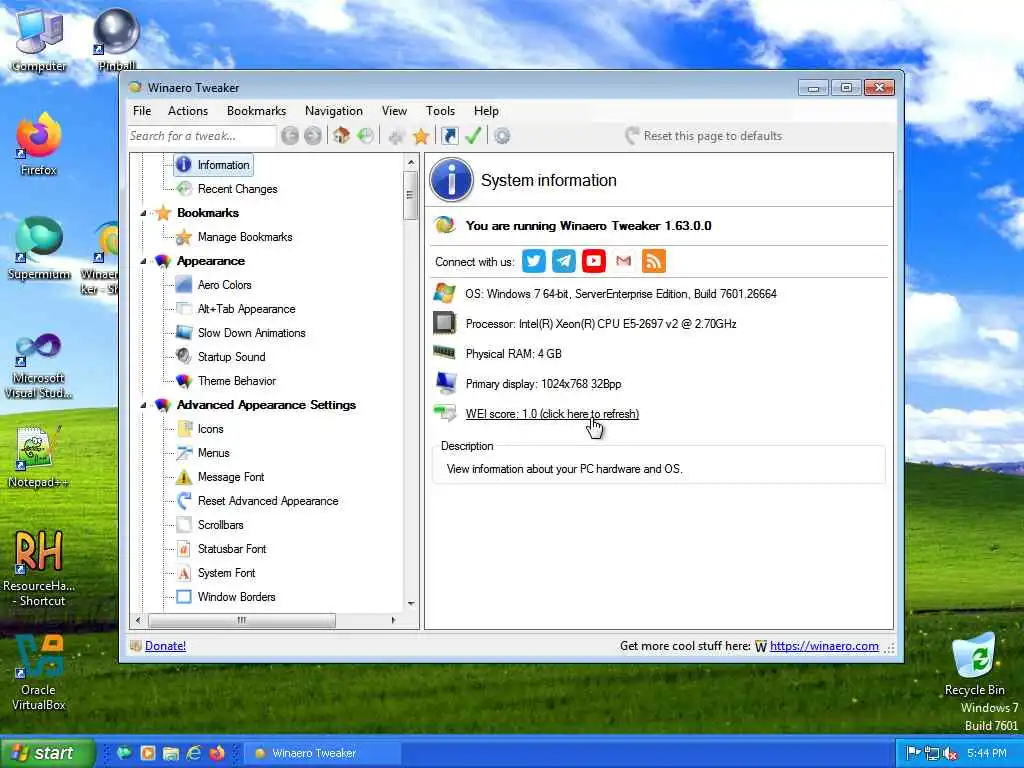Open the View menu
This screenshot has height=768, width=1024.
394,111
